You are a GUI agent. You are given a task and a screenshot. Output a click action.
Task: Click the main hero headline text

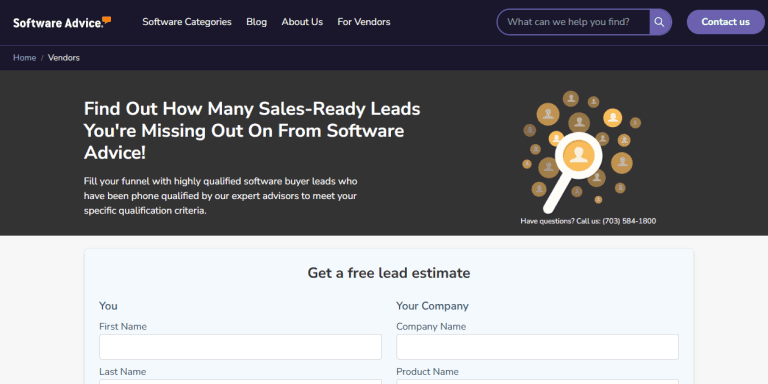point(252,131)
